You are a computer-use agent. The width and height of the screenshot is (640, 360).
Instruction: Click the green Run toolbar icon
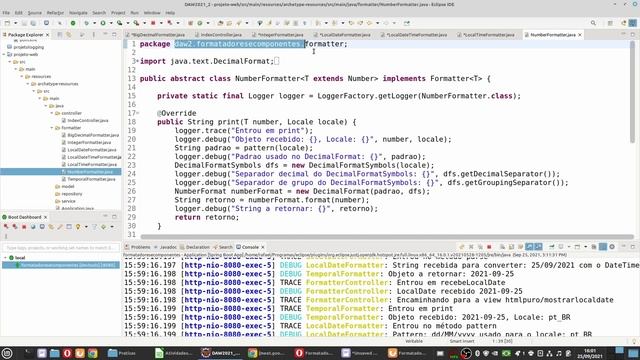tap(103, 23)
